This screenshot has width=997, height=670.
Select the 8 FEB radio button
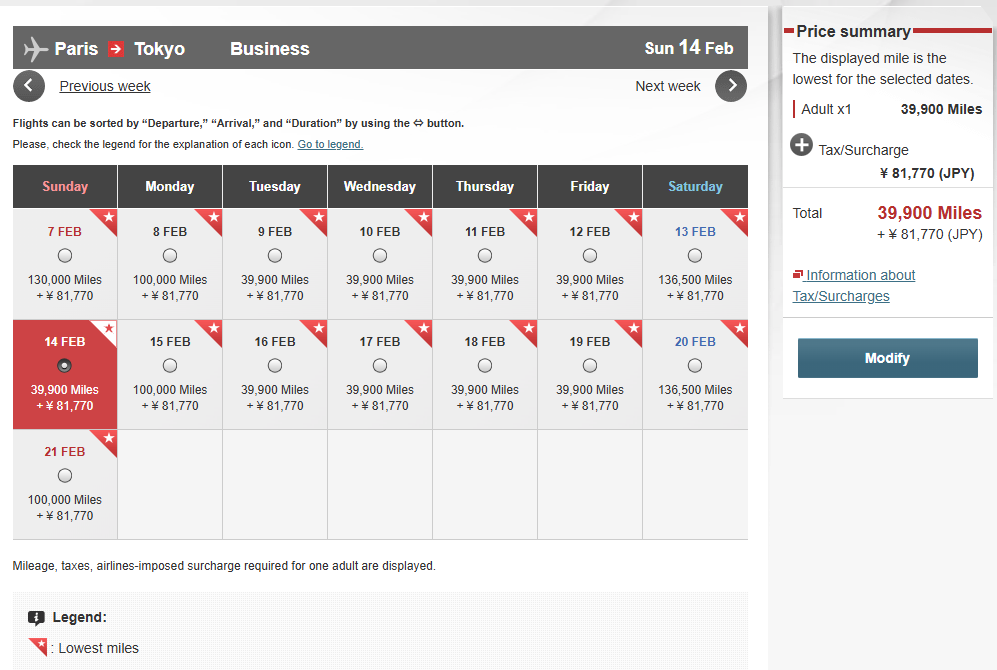tap(170, 256)
